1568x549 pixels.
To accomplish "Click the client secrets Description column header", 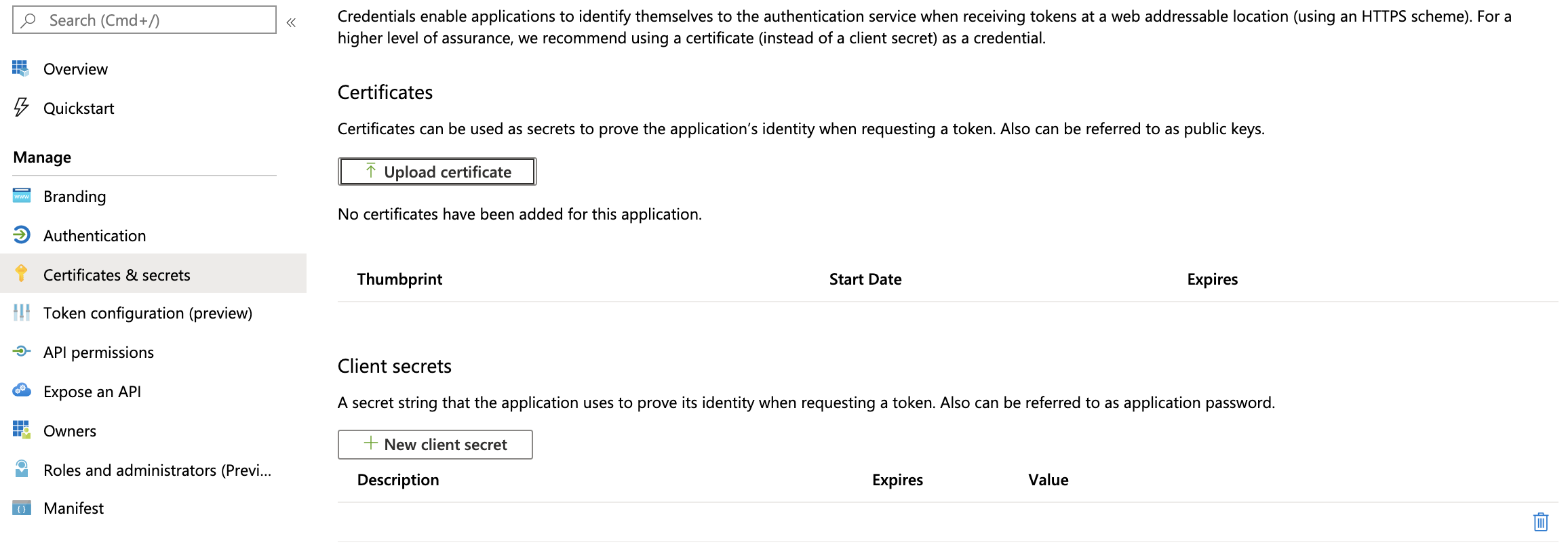I will [398, 480].
